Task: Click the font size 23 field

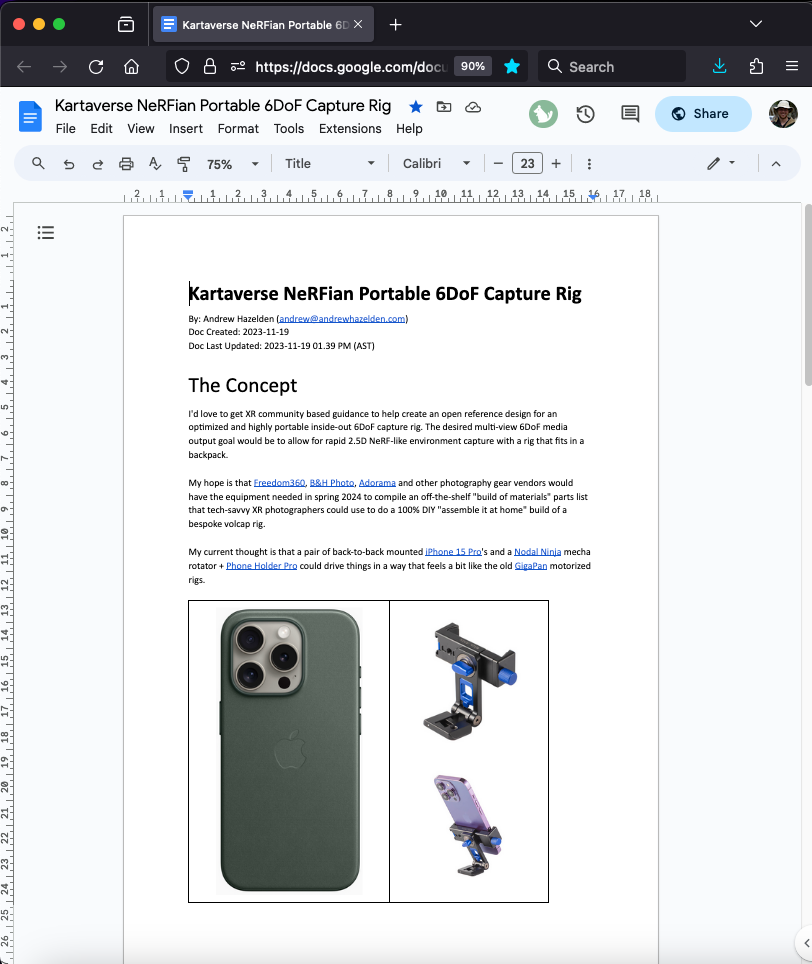Action: (527, 164)
